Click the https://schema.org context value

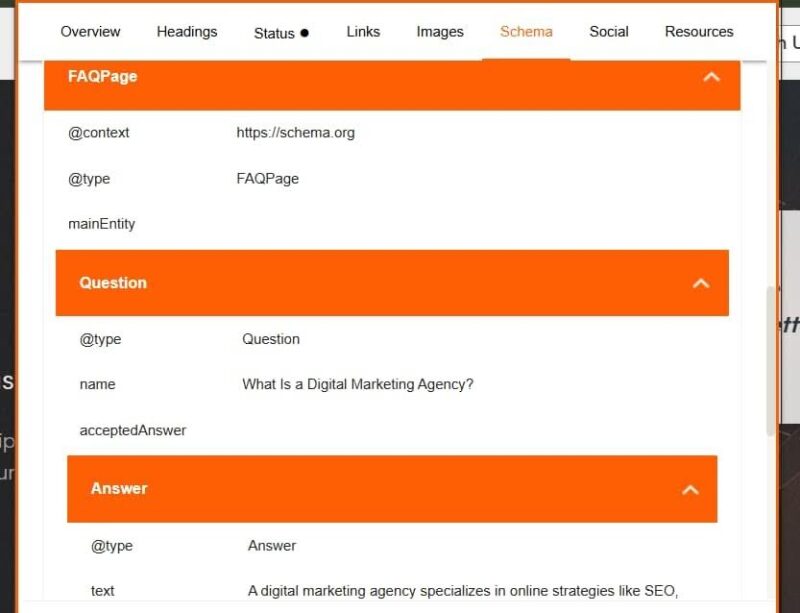[x=295, y=133]
